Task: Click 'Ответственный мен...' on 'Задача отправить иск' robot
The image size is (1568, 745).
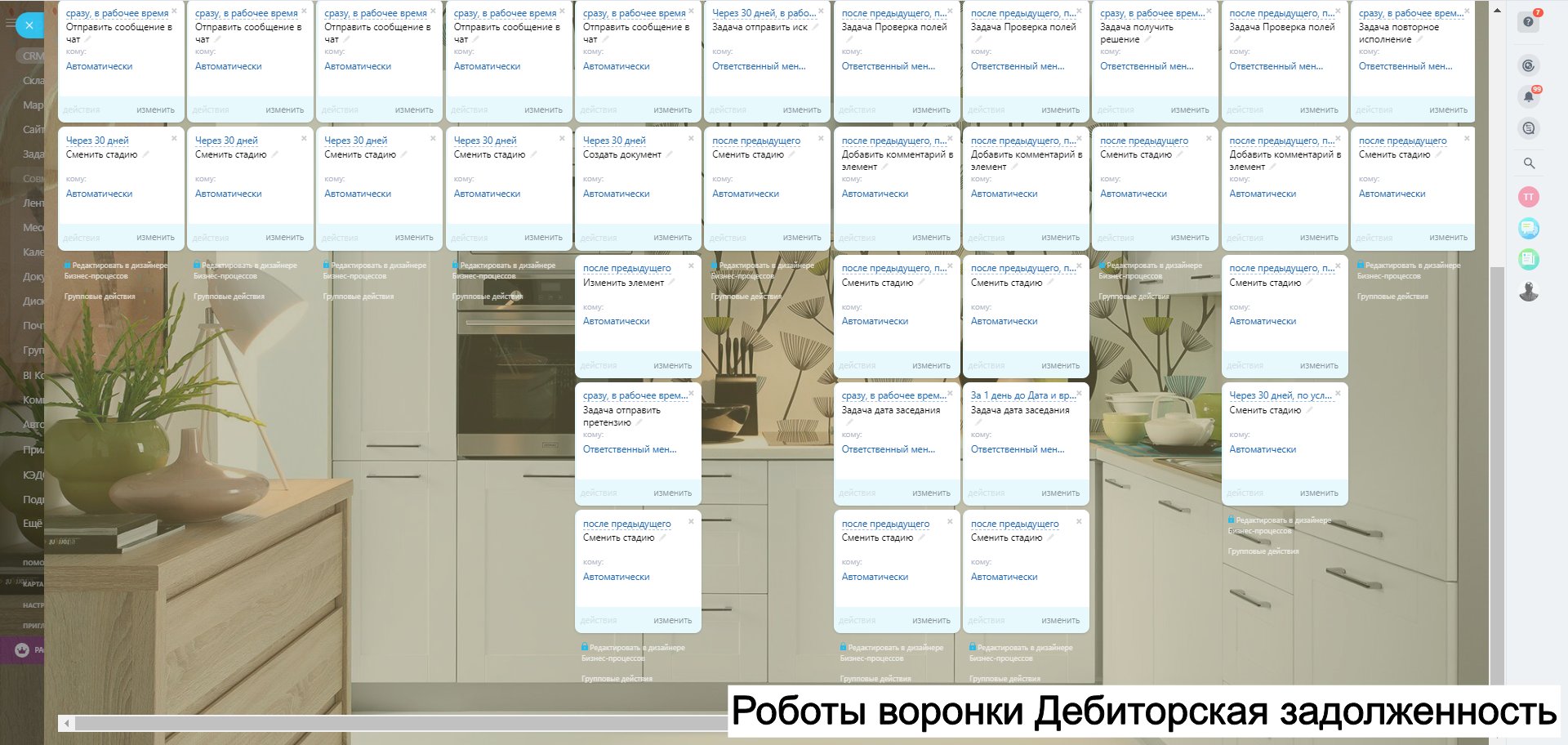Action: coord(759,66)
